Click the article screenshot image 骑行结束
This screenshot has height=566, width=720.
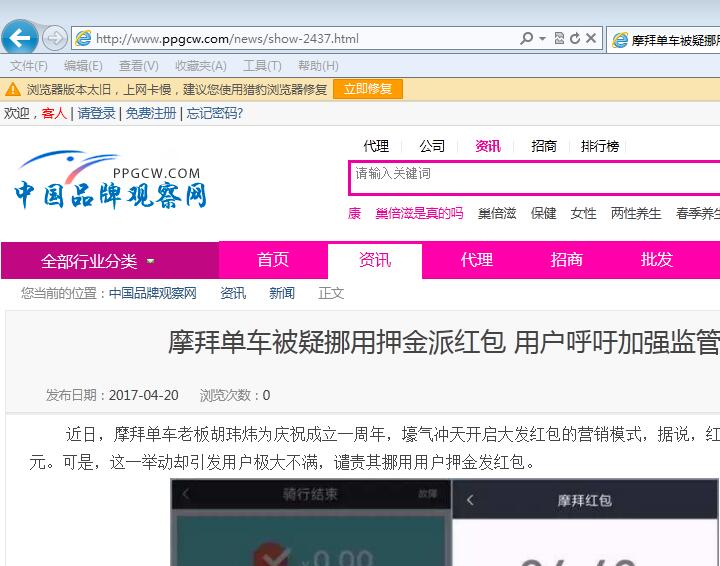point(311,522)
